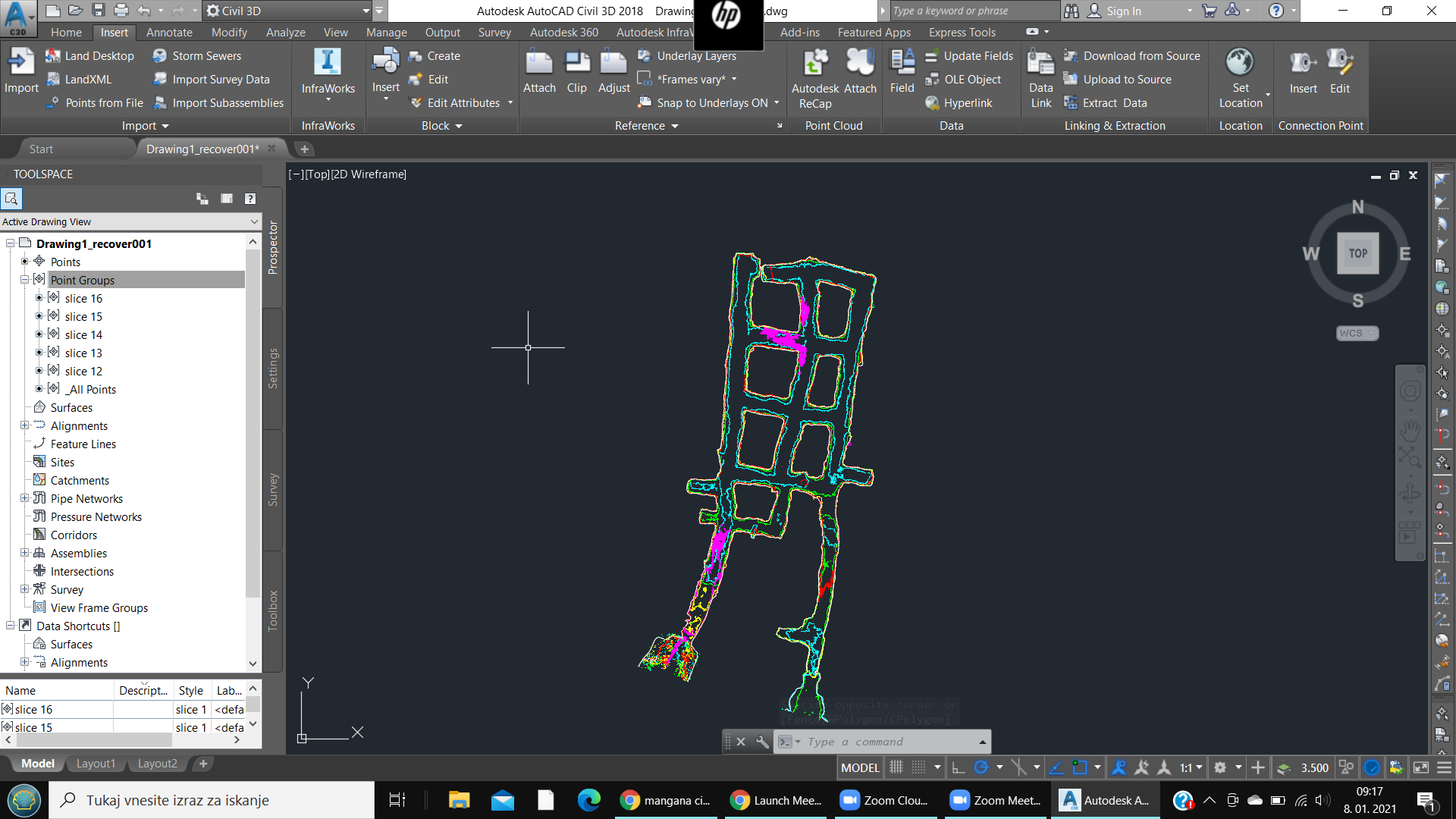Screen dimensions: 1456x819
Task: Expand the Block panel dropdown
Action: coord(442,126)
